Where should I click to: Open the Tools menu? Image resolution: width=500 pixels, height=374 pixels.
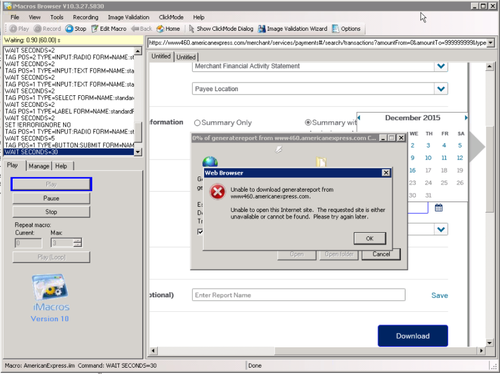pos(57,17)
